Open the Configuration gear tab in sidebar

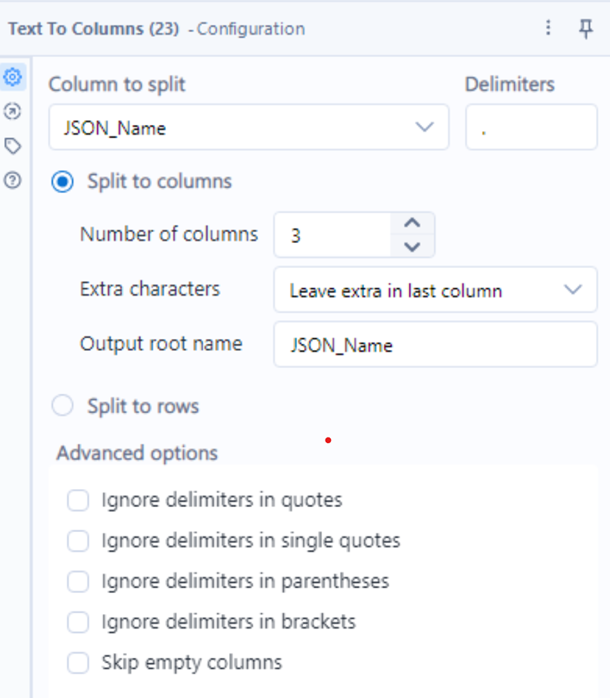pyautogui.click(x=12, y=77)
